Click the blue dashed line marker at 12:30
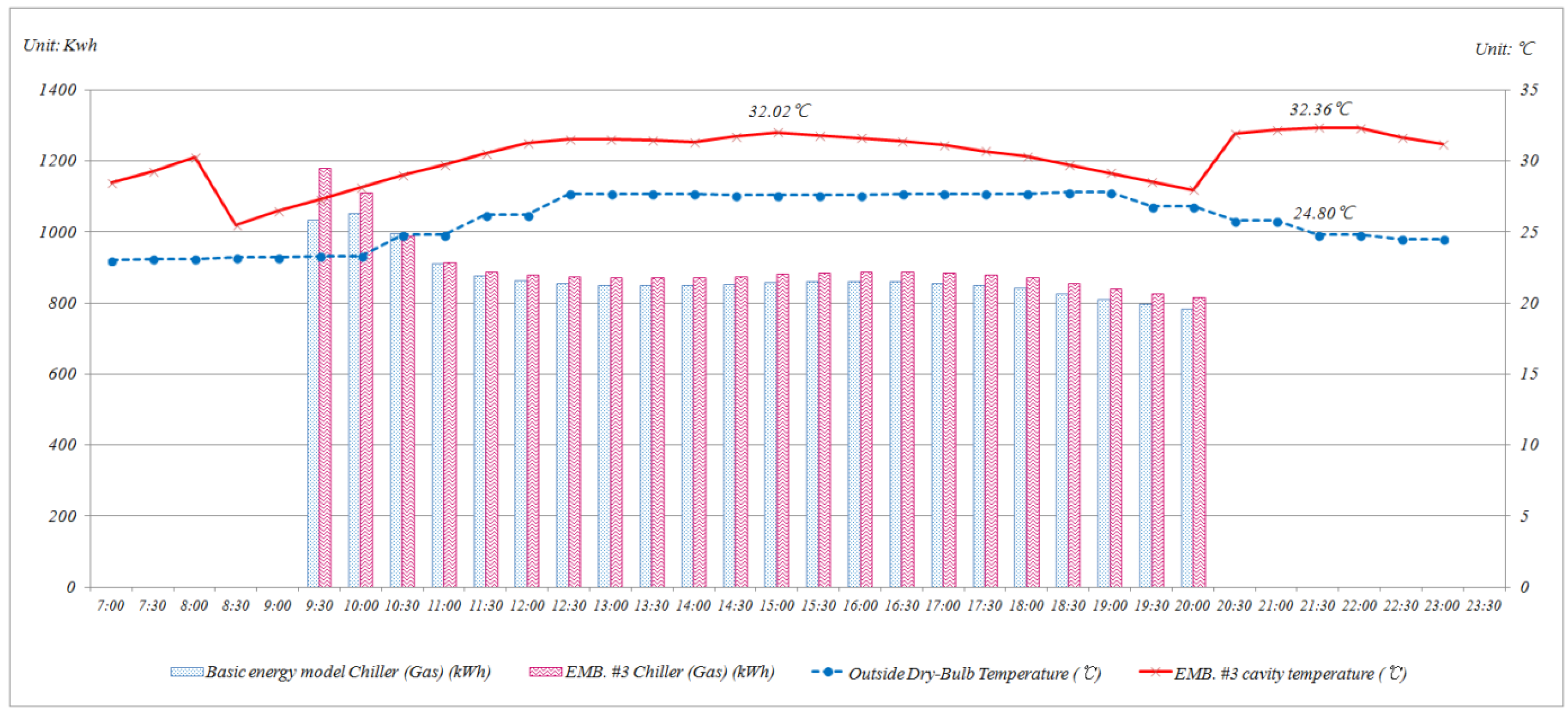The height and width of the screenshot is (712, 1568). pyautogui.click(x=570, y=195)
